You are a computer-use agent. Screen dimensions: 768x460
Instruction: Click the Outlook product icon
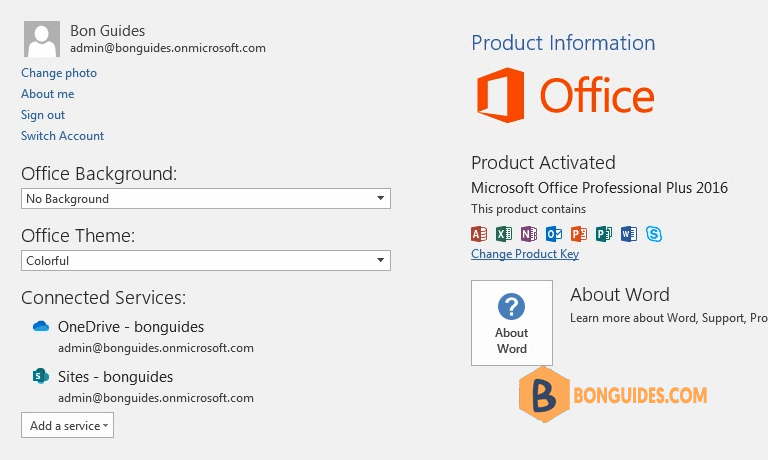554,234
